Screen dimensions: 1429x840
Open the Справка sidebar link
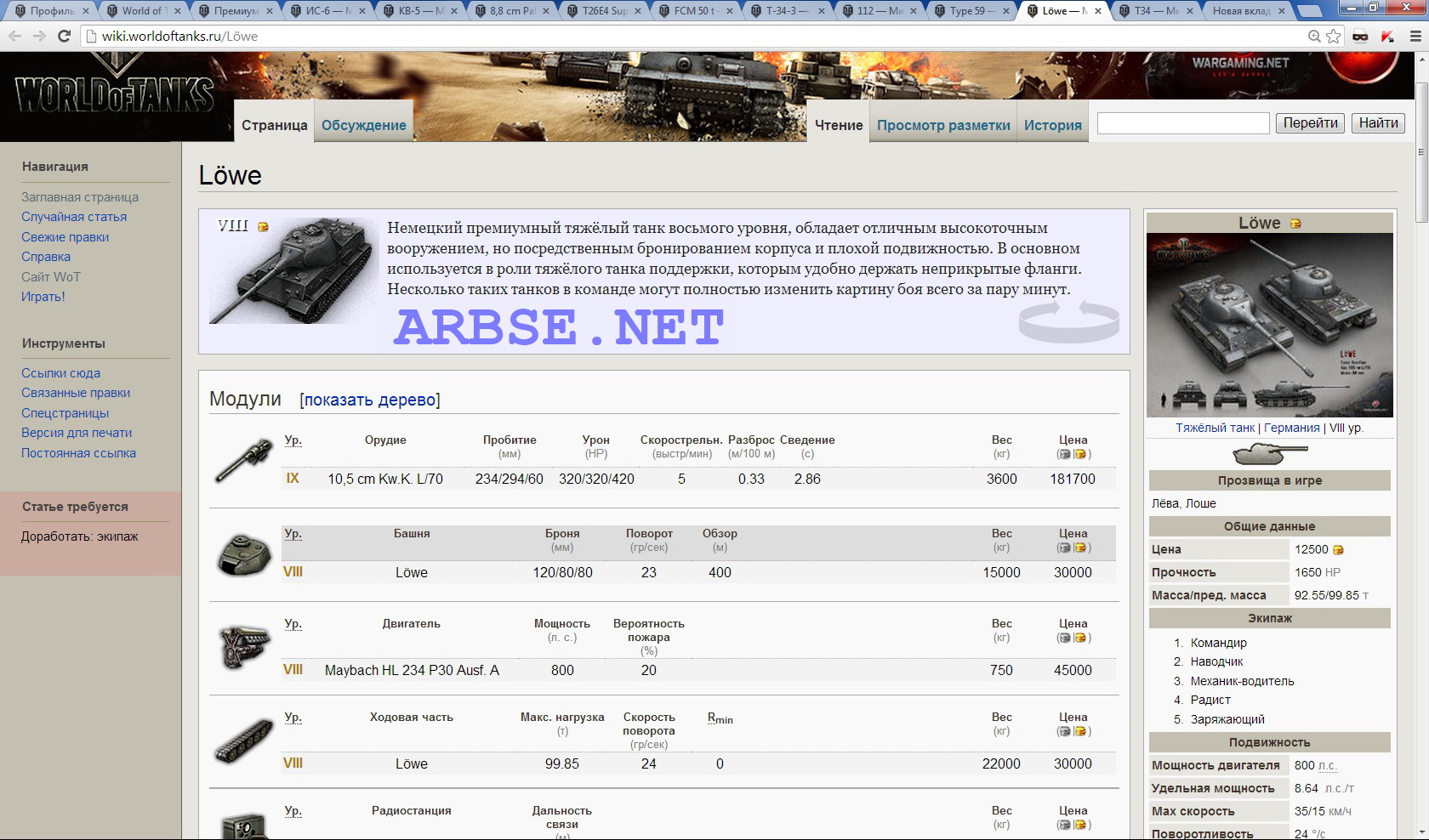pos(46,257)
